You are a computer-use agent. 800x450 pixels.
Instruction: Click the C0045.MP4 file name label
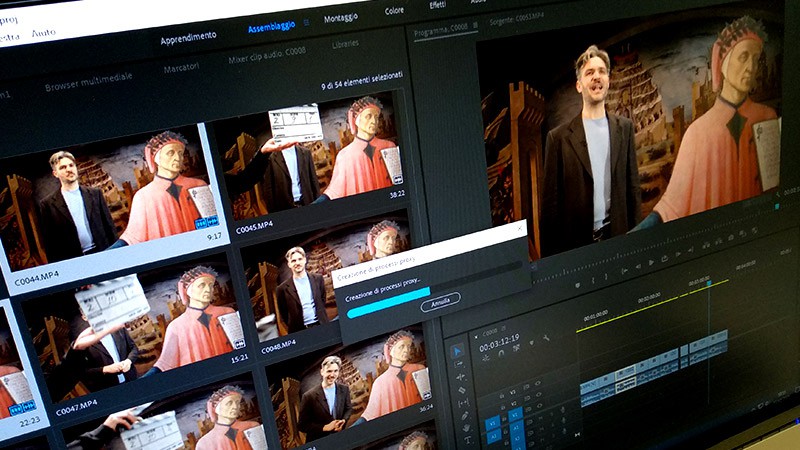[255, 227]
